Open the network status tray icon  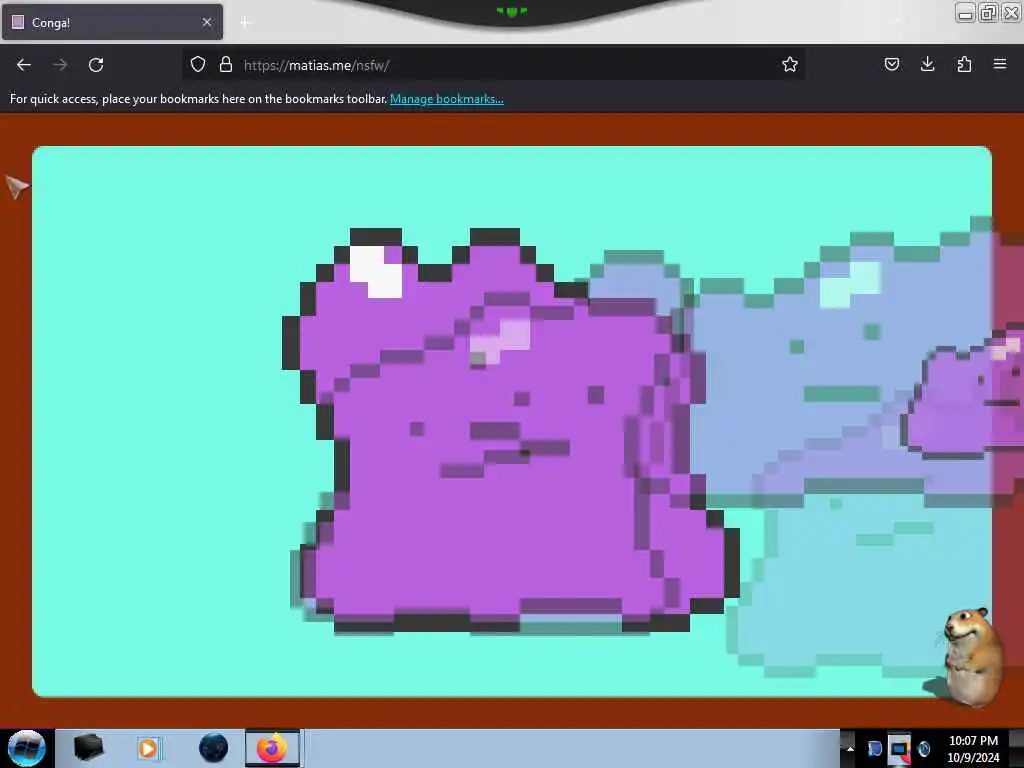(900, 748)
